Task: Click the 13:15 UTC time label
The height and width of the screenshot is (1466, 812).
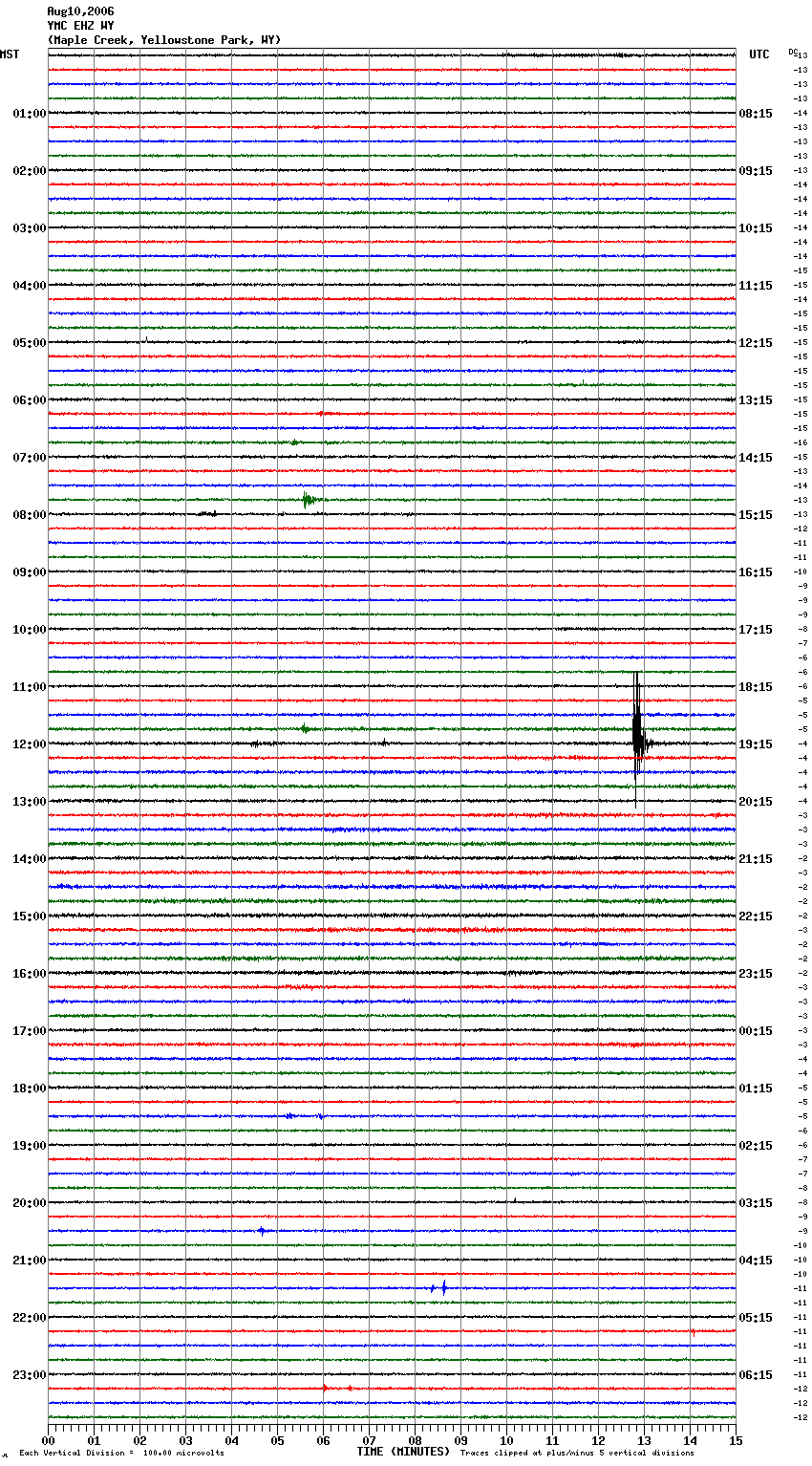Action: [x=756, y=400]
